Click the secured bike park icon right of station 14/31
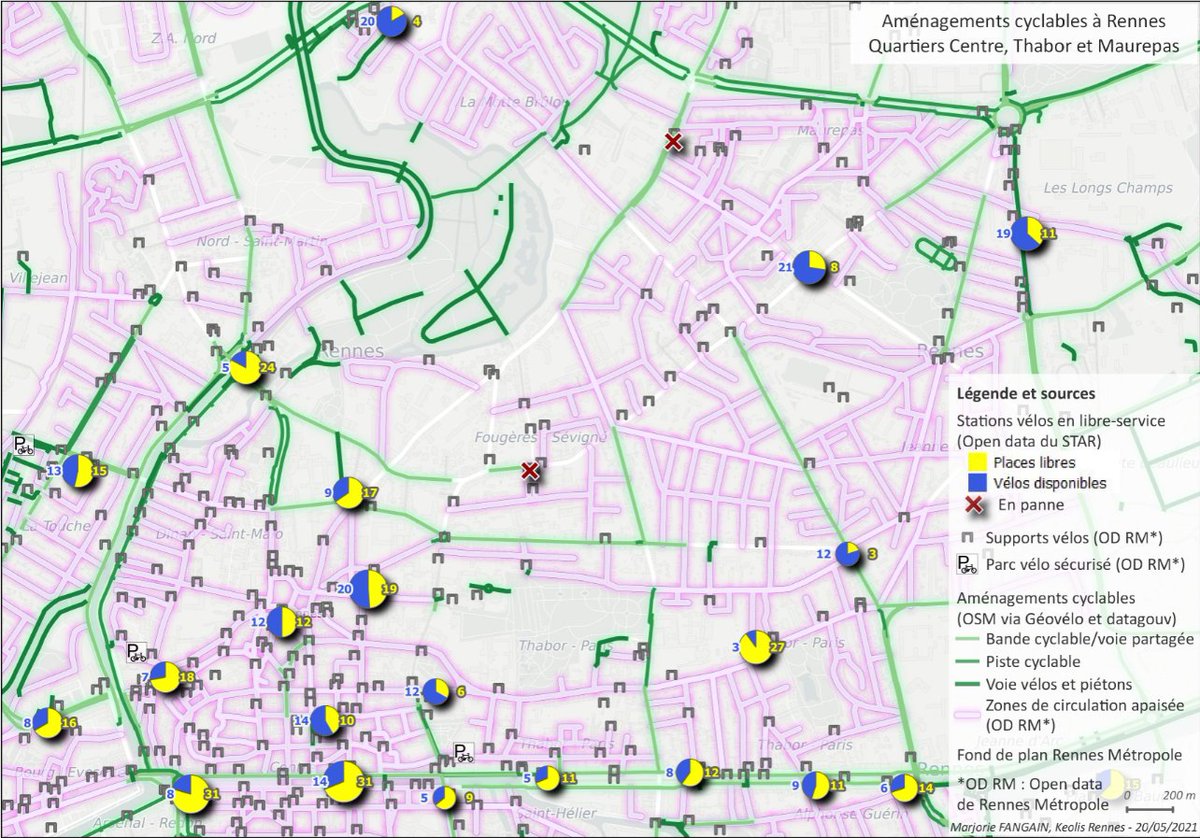This screenshot has height=838, width=1200. (463, 754)
